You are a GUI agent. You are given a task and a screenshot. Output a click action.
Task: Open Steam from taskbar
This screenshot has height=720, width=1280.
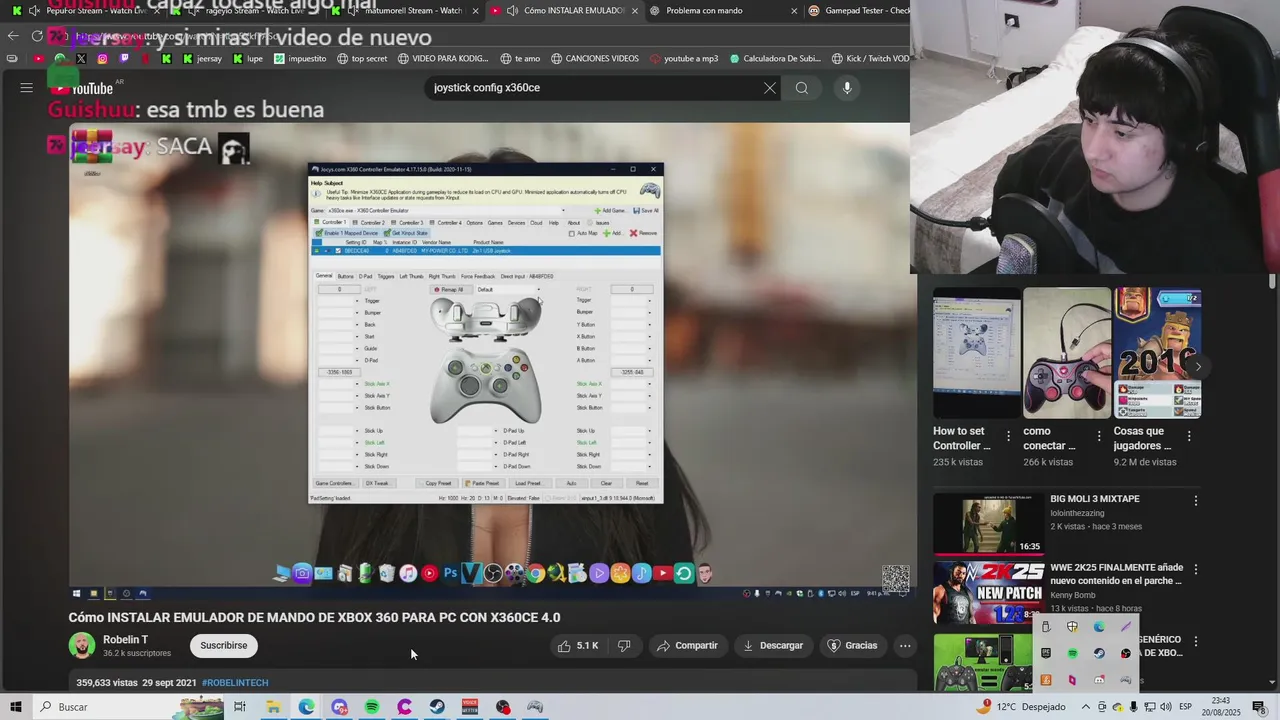tap(437, 707)
